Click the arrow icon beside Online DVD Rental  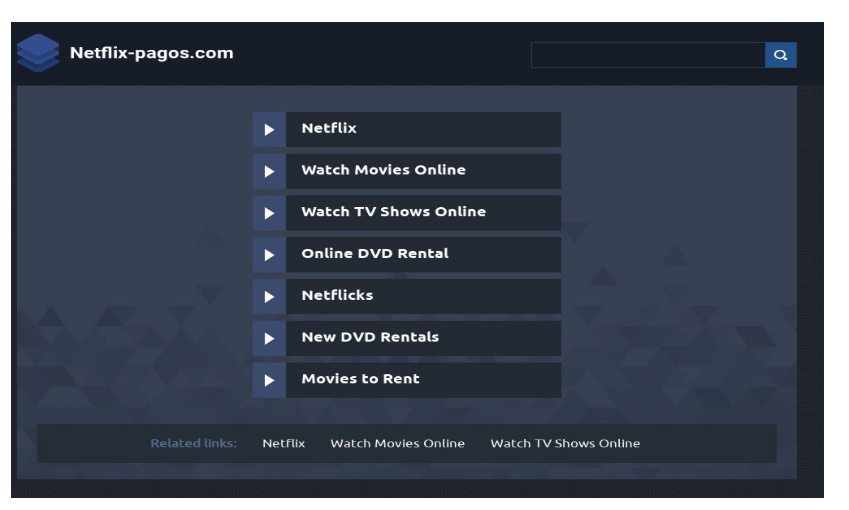pos(269,254)
